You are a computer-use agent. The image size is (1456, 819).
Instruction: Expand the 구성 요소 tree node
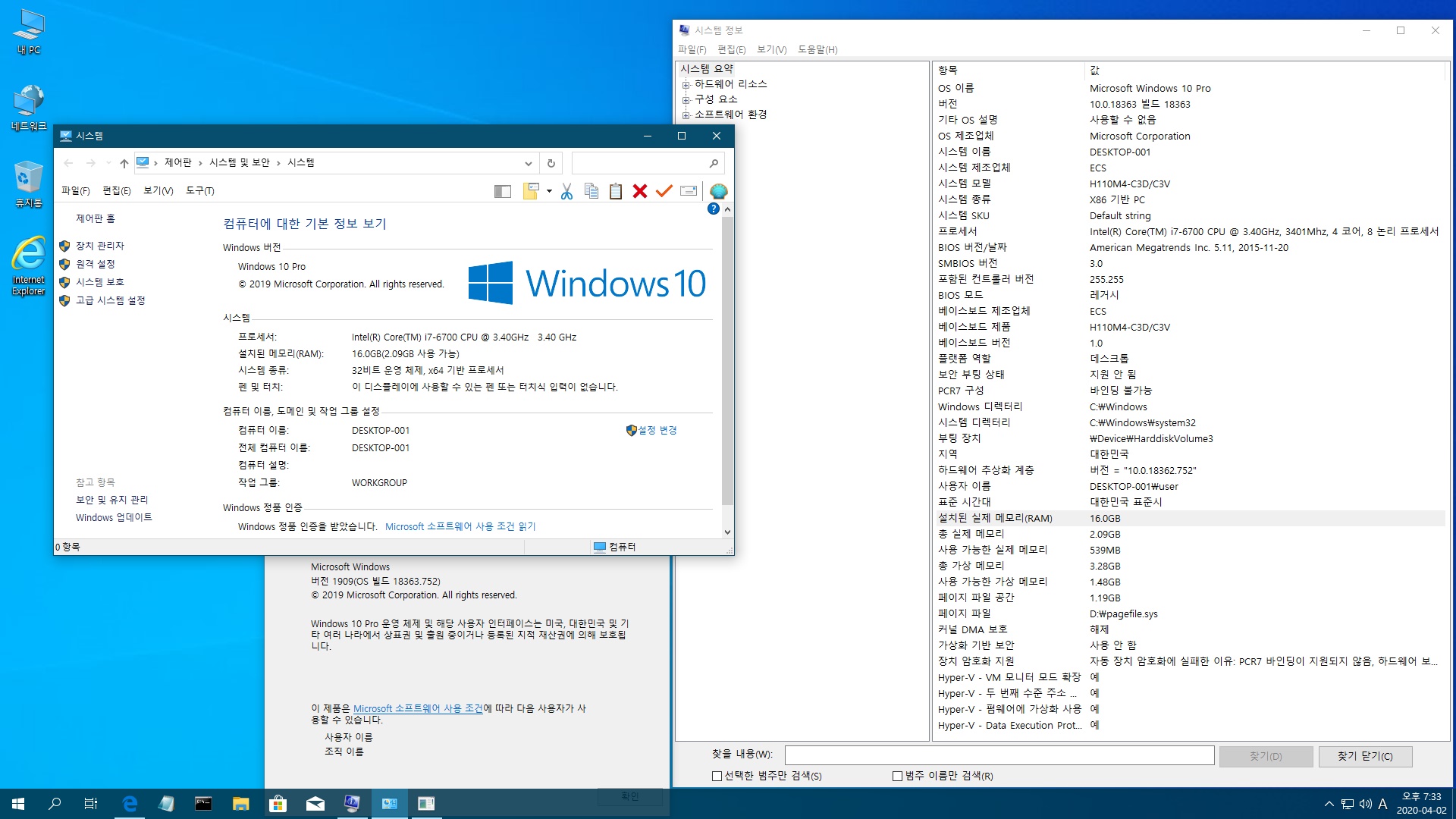click(x=686, y=100)
